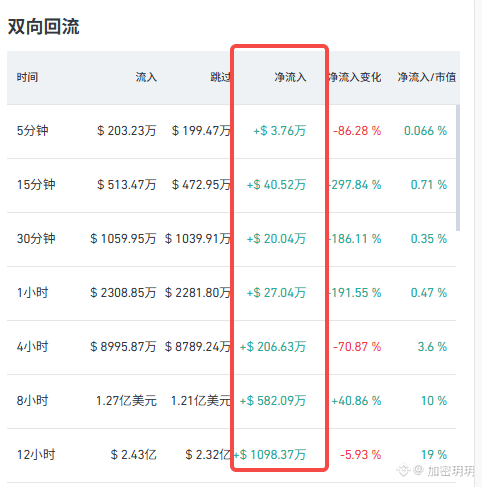
Task: Click the 时间 column header
Action: [27, 77]
